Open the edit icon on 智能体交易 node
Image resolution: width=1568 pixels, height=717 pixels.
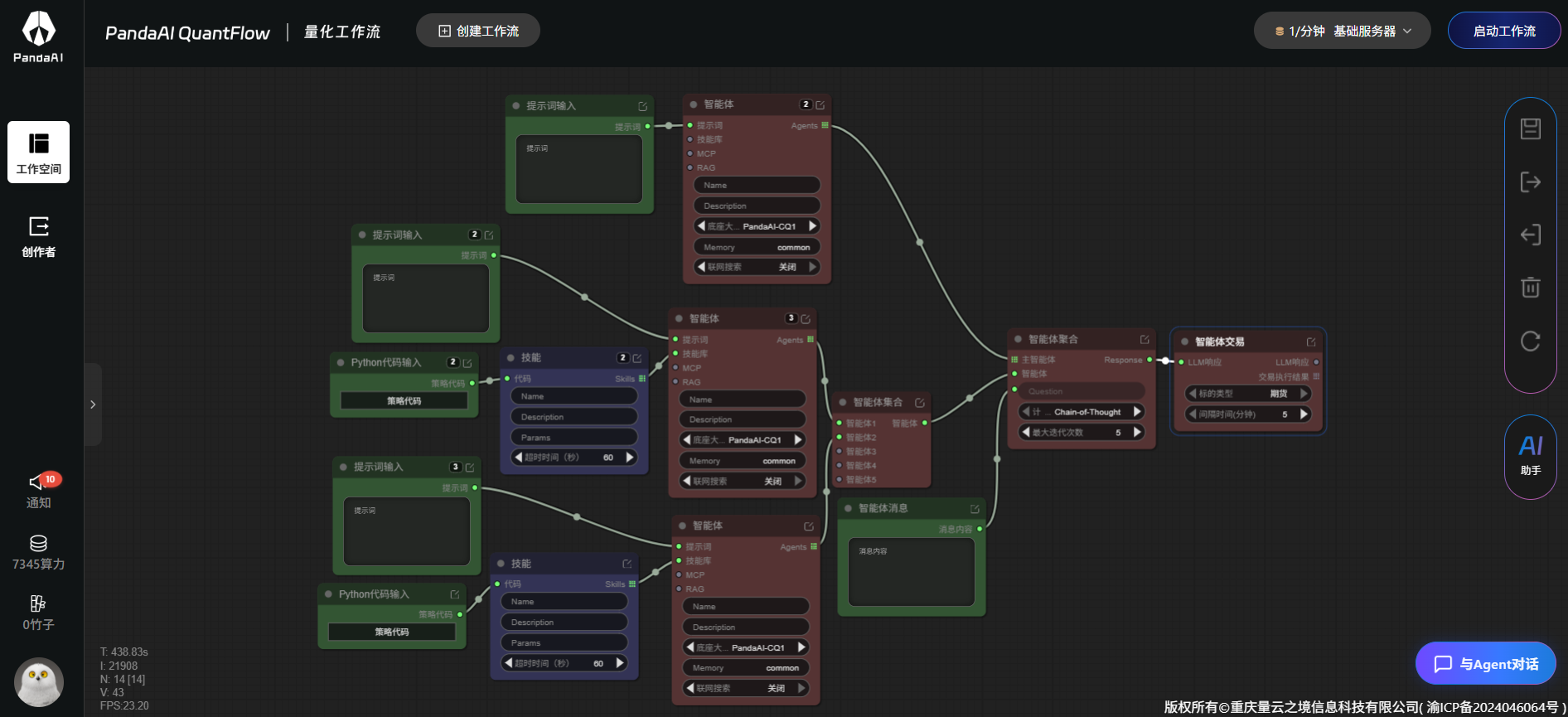[1311, 342]
